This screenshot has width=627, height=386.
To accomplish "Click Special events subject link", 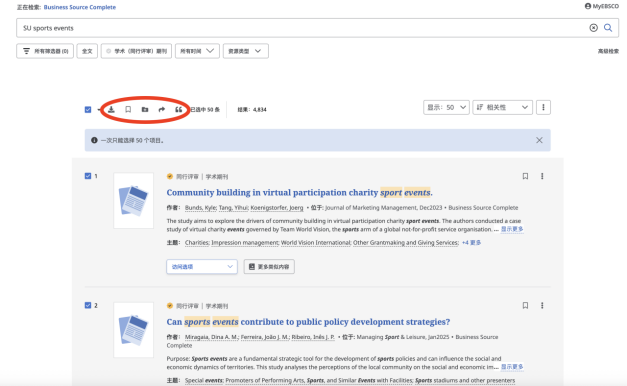I will pyautogui.click(x=204, y=380).
